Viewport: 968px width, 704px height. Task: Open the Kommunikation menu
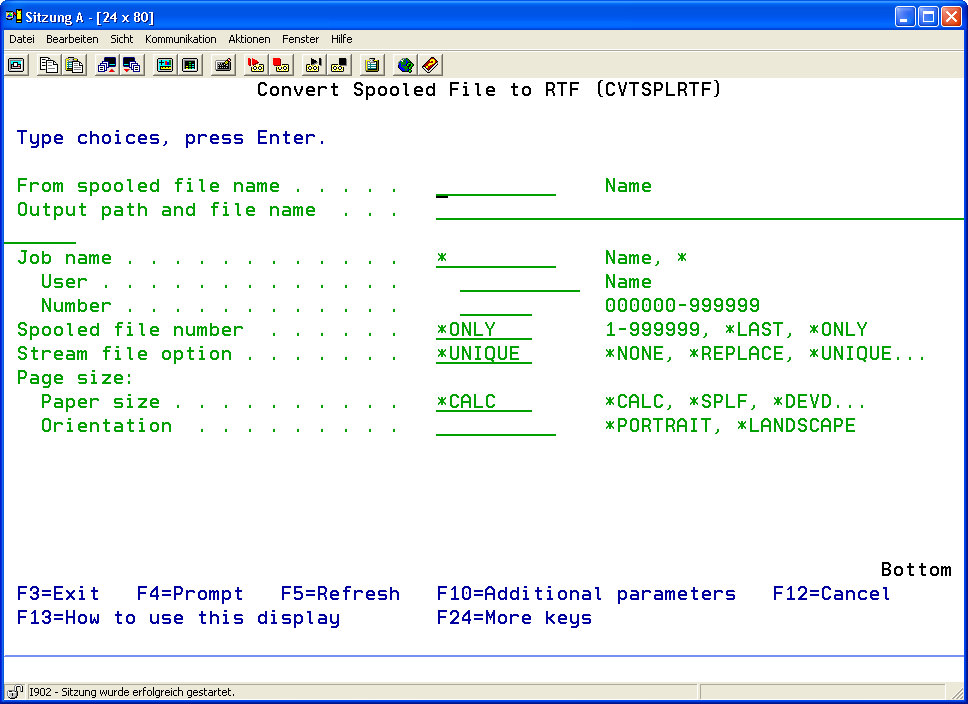(x=180, y=39)
